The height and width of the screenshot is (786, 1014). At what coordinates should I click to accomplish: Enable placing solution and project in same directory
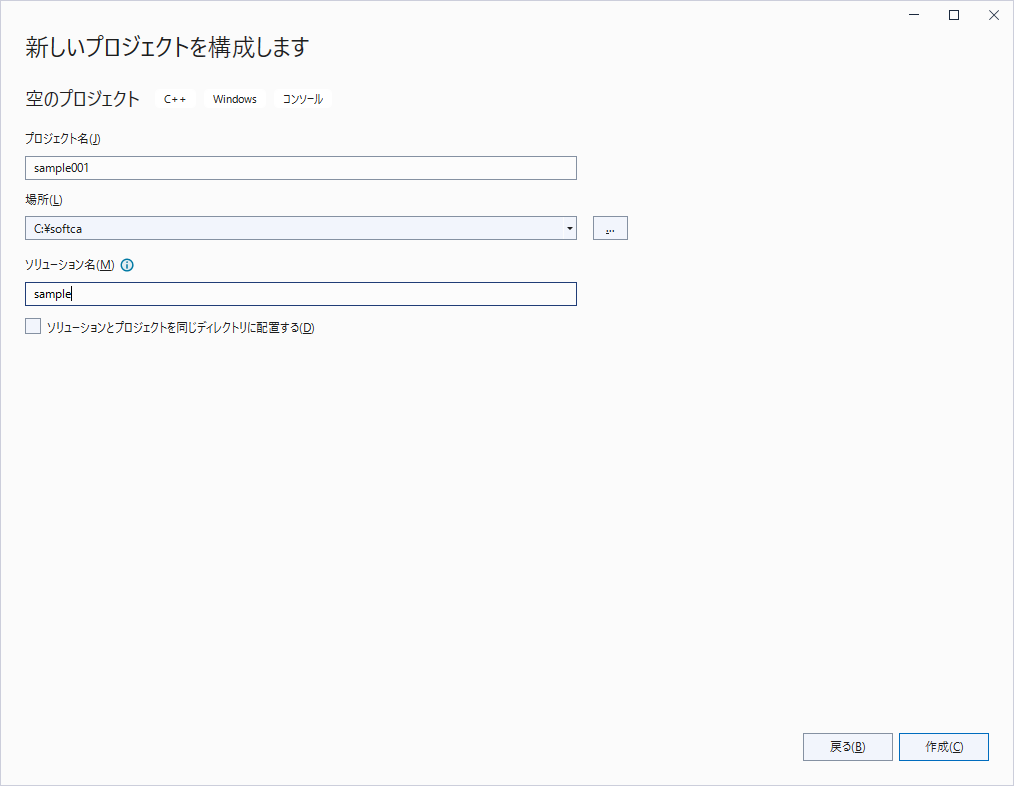click(x=34, y=327)
